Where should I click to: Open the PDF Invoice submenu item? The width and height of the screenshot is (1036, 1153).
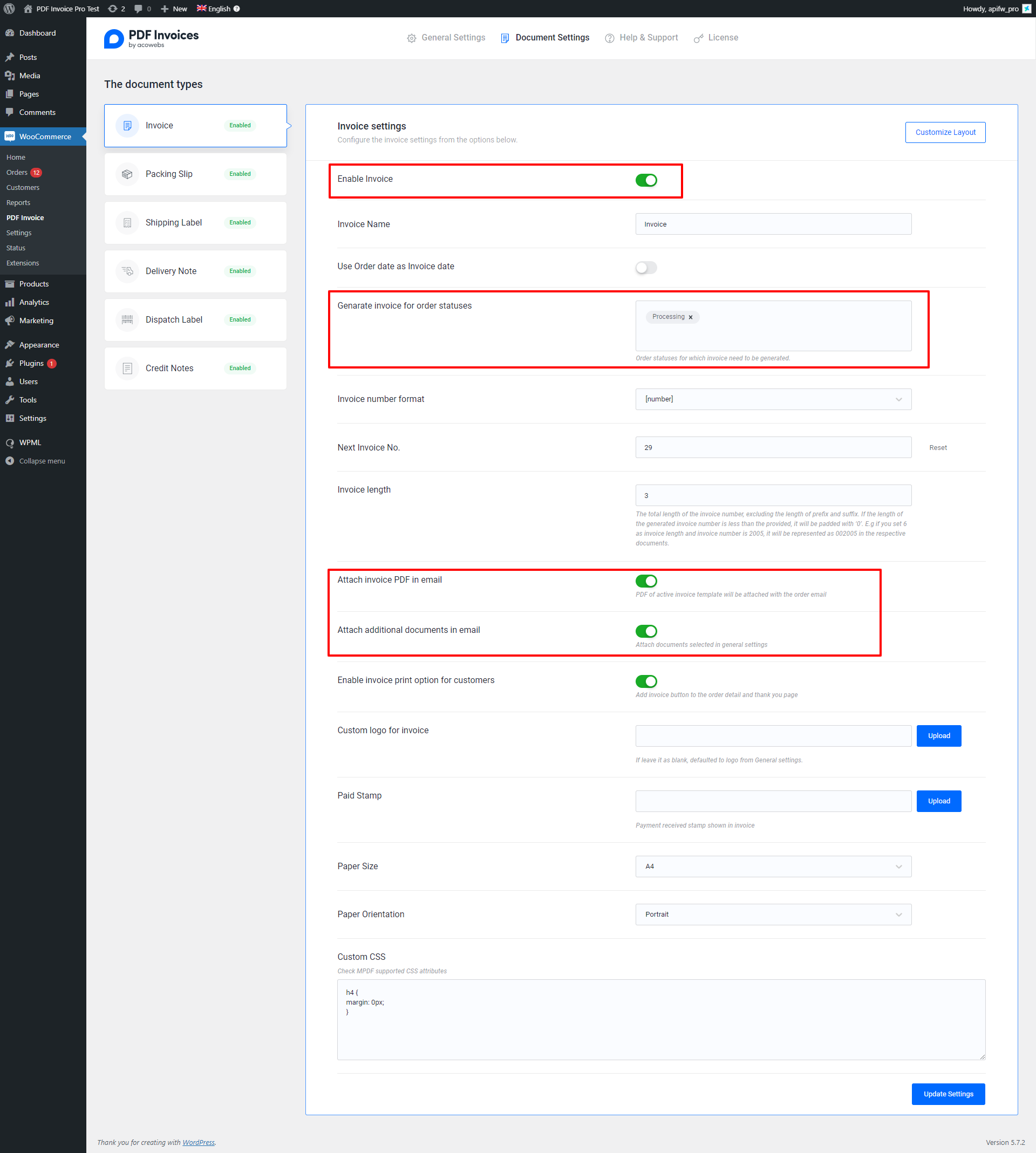tap(25, 218)
